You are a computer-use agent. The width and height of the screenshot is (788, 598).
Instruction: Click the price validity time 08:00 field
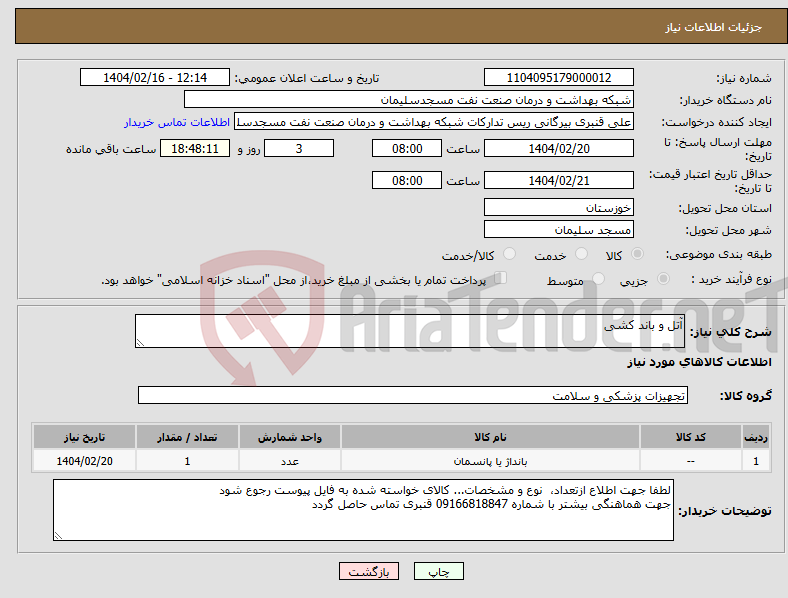[x=407, y=180]
